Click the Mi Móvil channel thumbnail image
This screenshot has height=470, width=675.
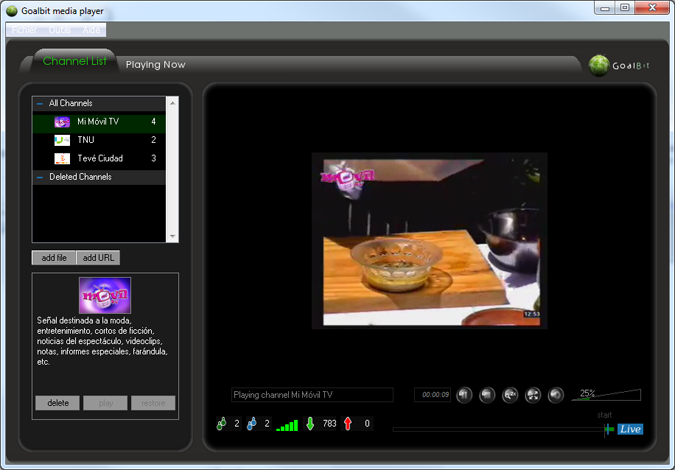click(105, 295)
